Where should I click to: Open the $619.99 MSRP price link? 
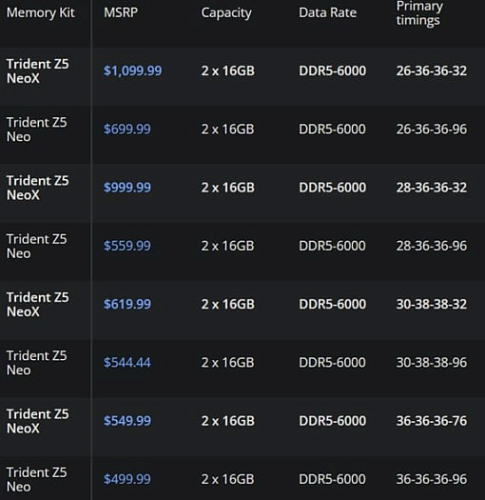[x=127, y=304]
